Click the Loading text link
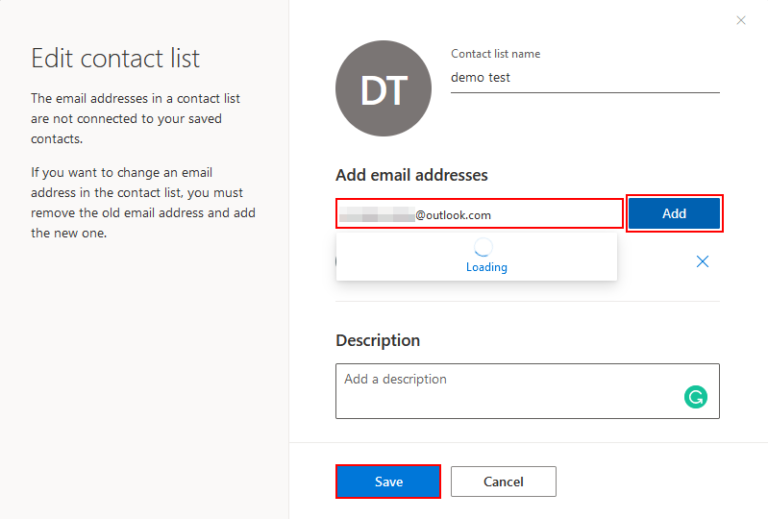This screenshot has width=768, height=519. (x=486, y=267)
